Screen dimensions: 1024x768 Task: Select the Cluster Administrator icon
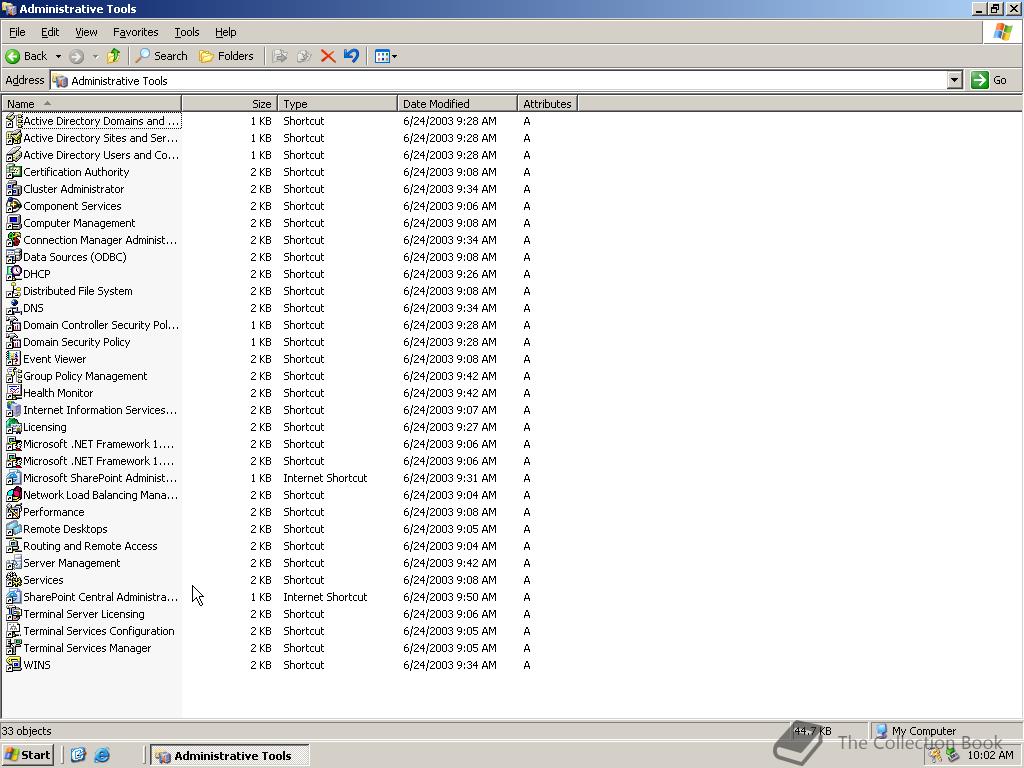14,189
